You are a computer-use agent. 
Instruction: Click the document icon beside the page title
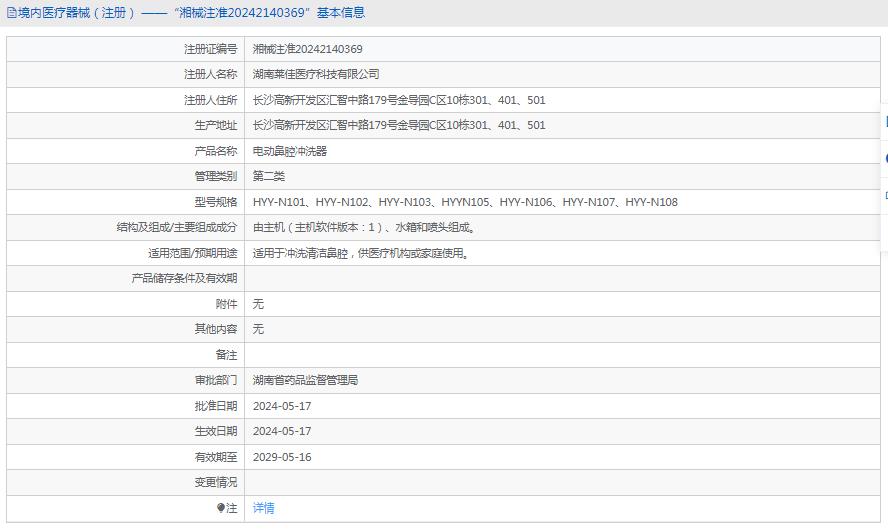(x=11, y=13)
